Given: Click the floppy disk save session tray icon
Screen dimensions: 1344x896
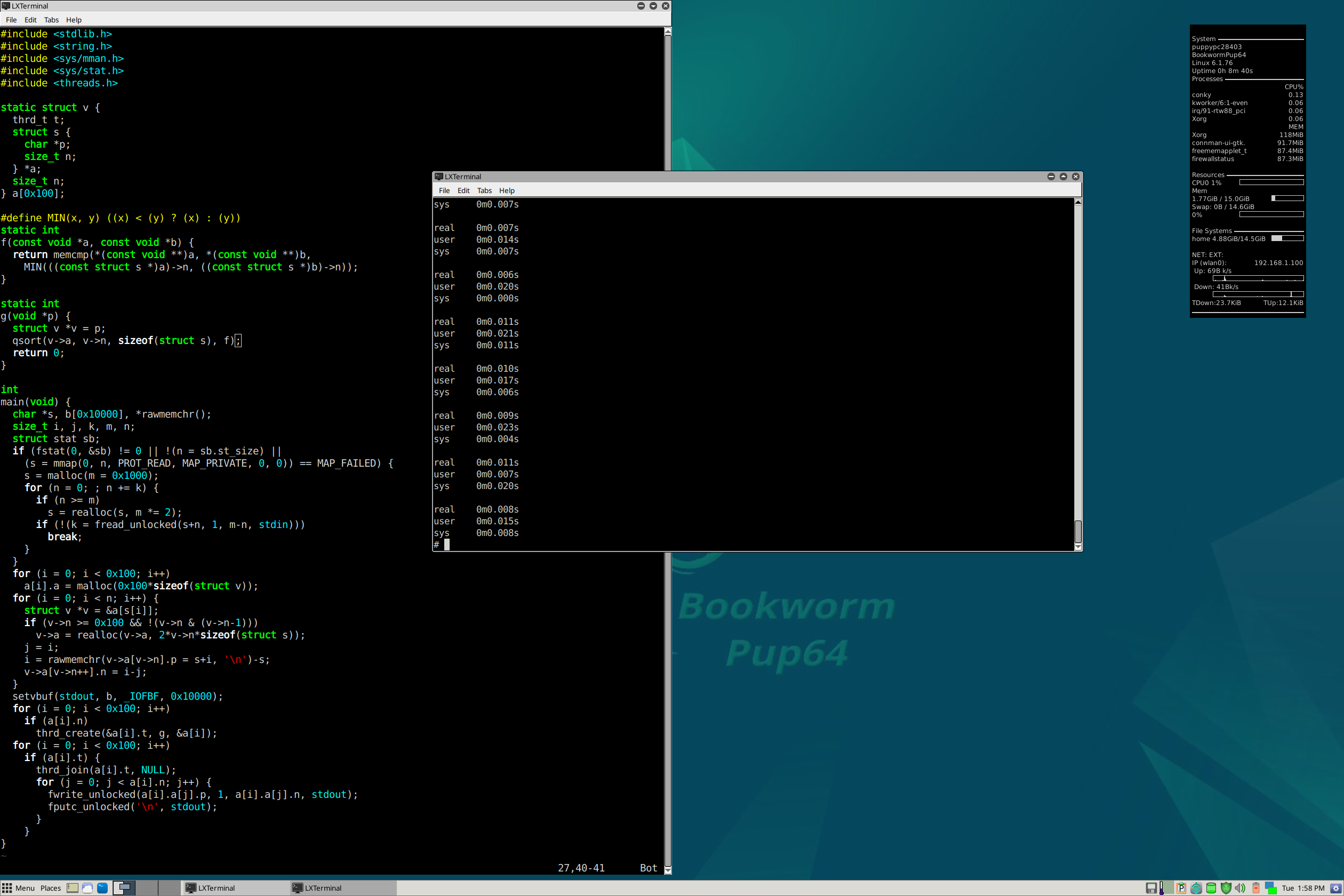Looking at the screenshot, I should coord(1151,888).
